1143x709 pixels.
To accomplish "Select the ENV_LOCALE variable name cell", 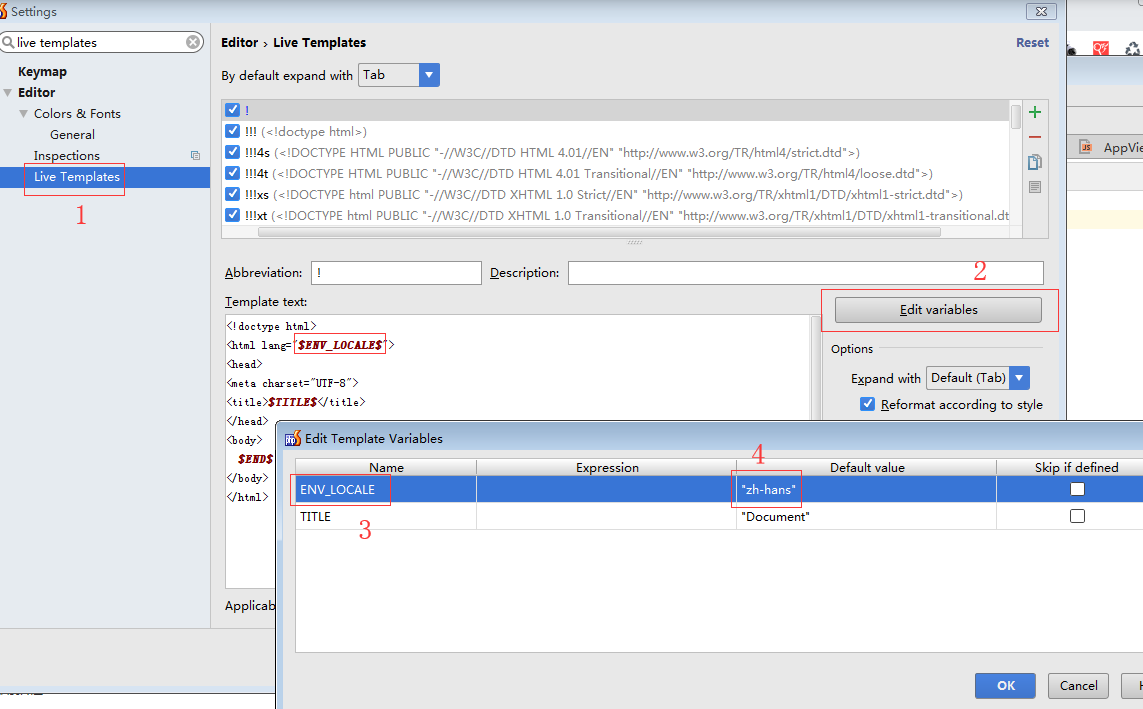I will [x=386, y=489].
